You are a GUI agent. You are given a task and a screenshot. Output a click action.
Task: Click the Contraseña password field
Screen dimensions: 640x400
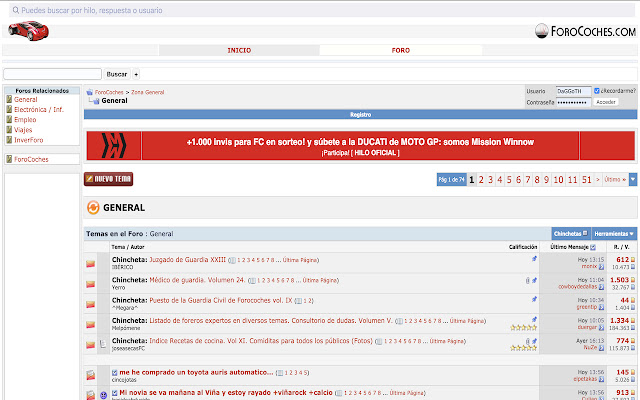click(573, 102)
